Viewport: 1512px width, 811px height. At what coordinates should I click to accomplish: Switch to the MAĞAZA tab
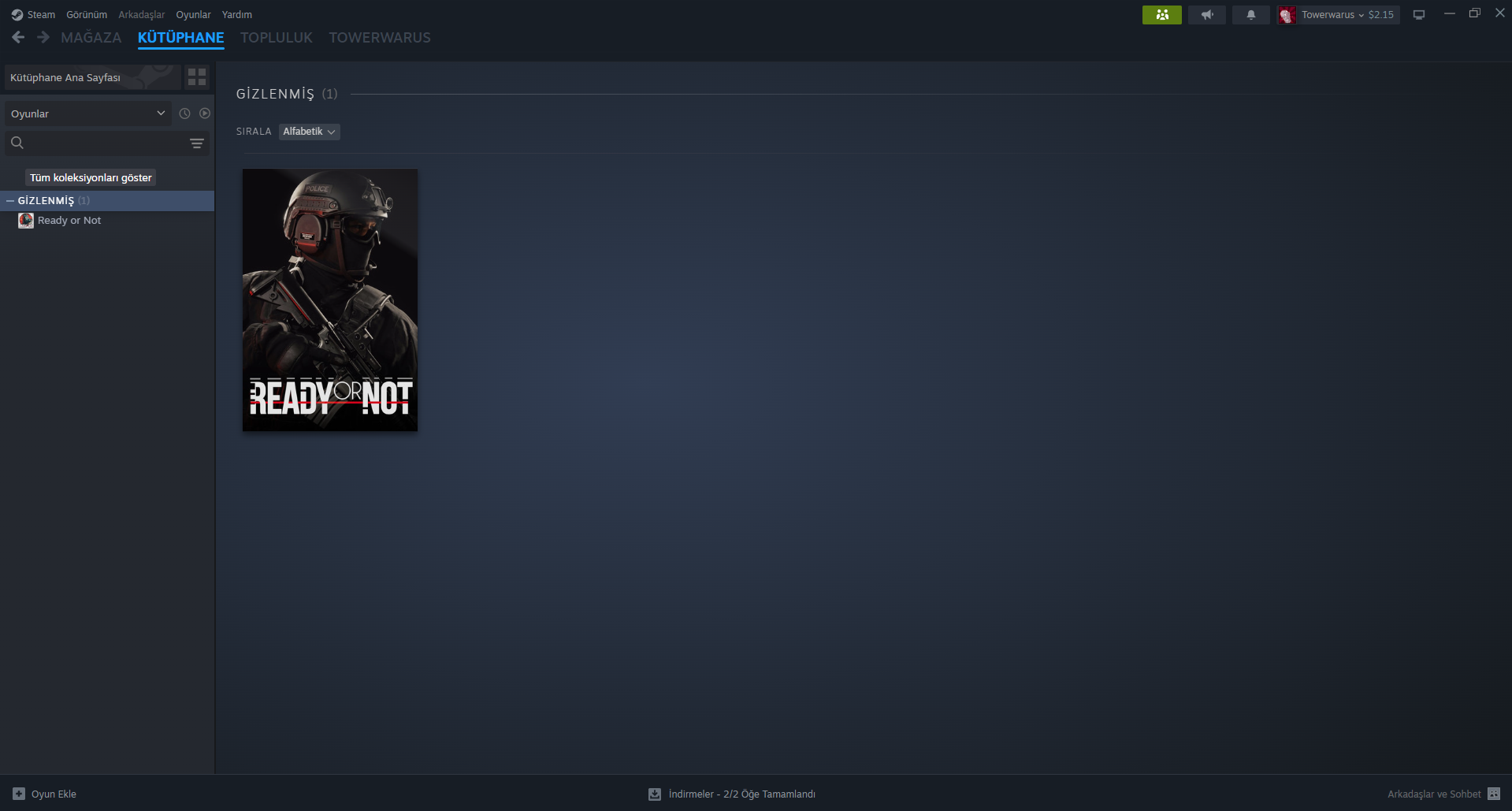(91, 38)
